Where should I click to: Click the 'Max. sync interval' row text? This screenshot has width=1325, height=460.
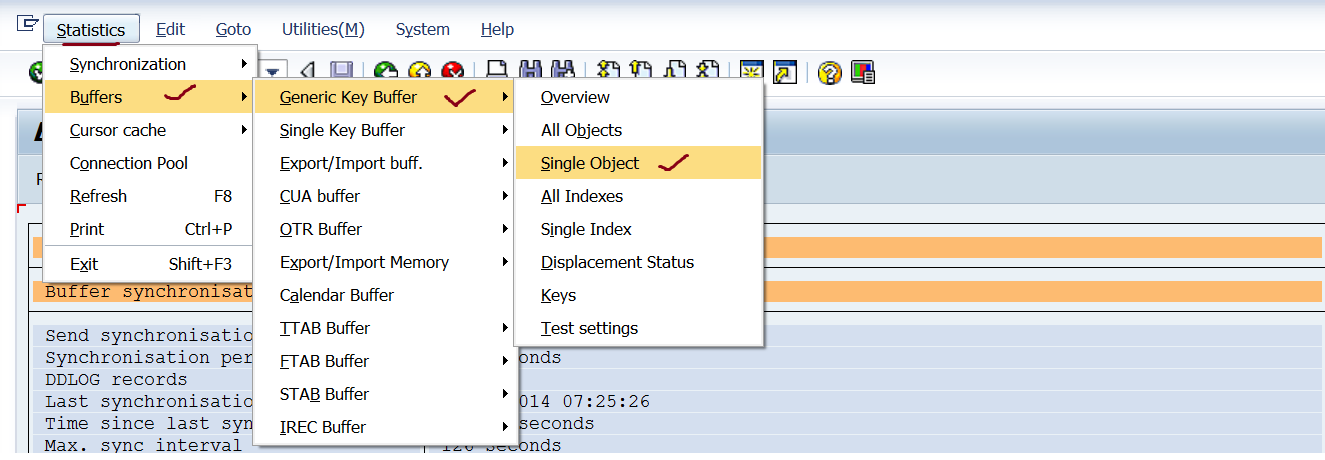pyautogui.click(x=143, y=446)
